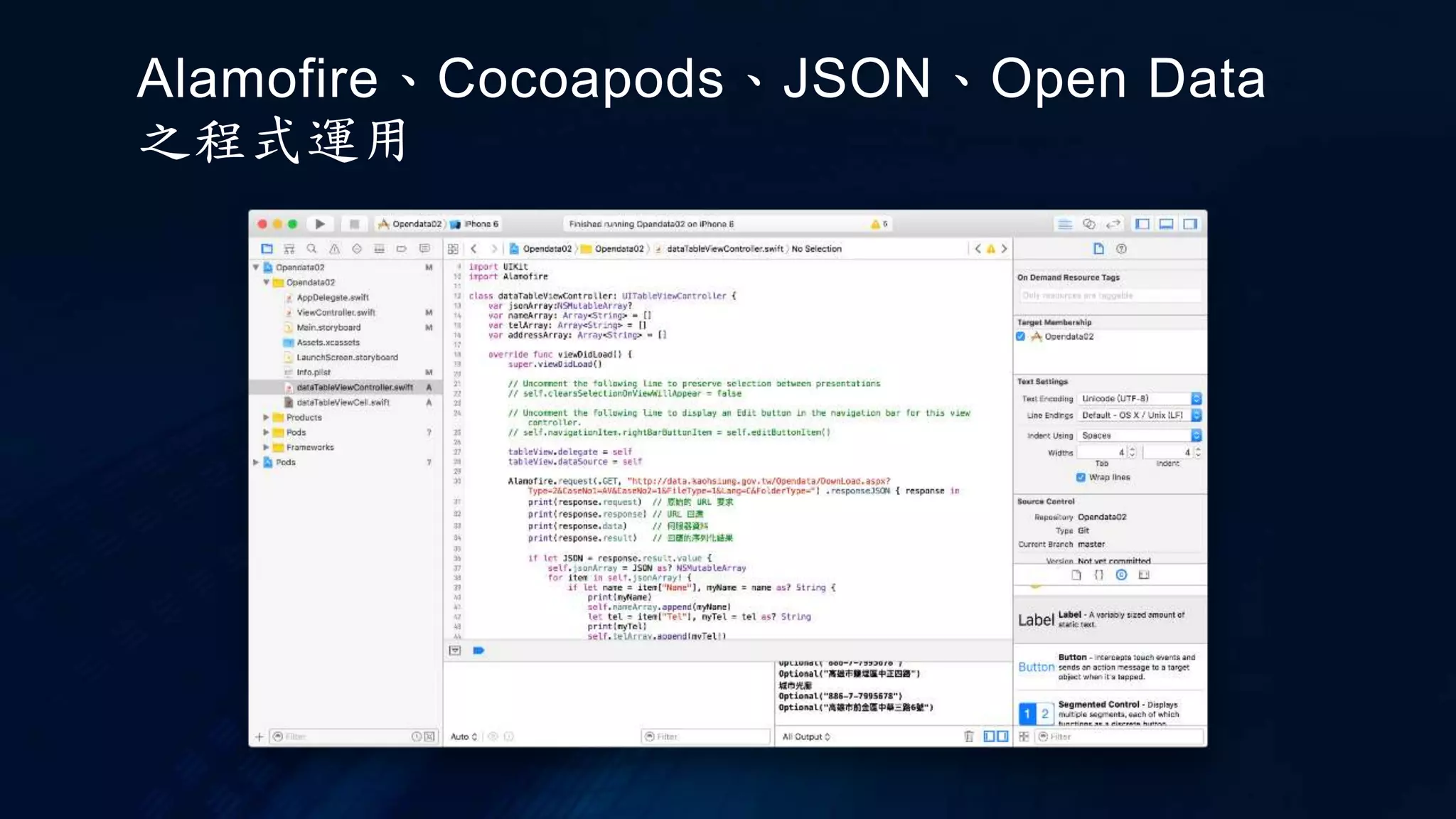Open the Report navigator speech bubble icon

(424, 249)
